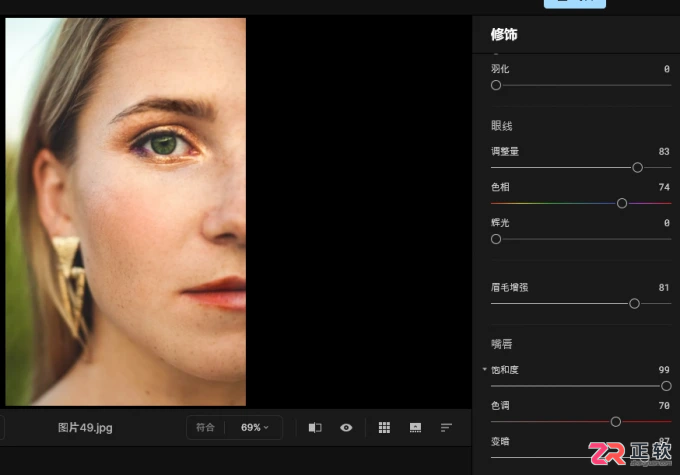Image resolution: width=680 pixels, height=475 pixels.
Task: Click the 符合 fit button
Action: pyautogui.click(x=205, y=428)
